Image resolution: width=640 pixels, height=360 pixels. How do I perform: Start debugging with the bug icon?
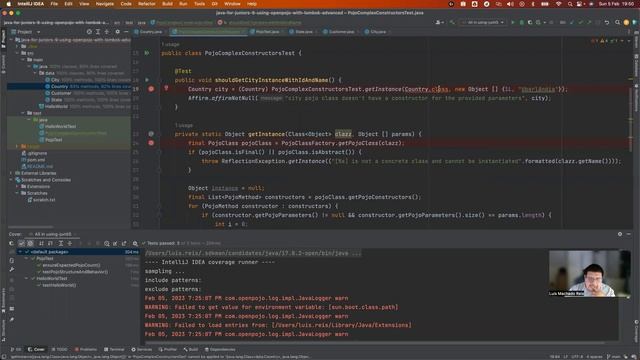pos(522,22)
